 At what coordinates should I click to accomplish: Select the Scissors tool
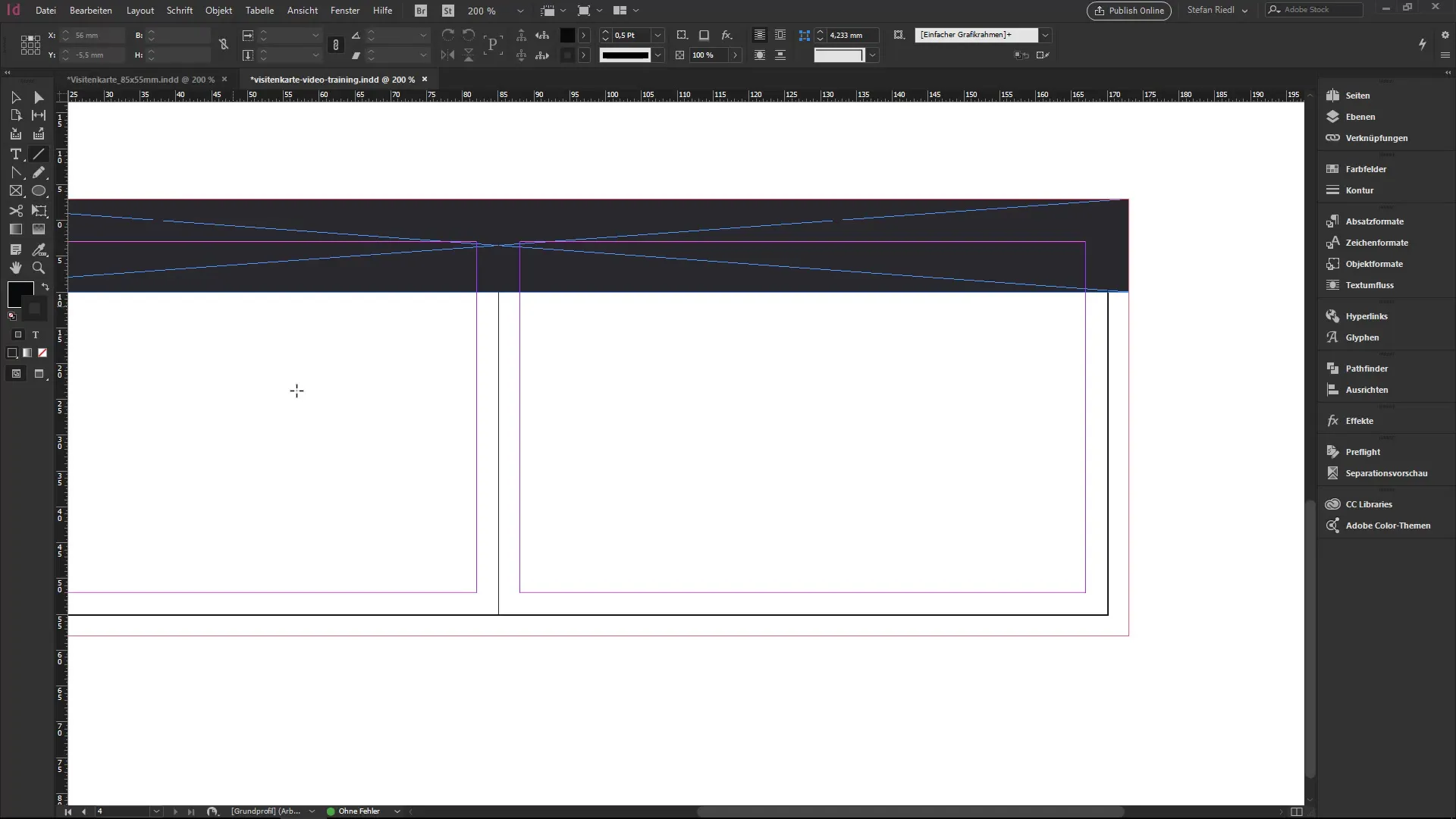pos(16,211)
